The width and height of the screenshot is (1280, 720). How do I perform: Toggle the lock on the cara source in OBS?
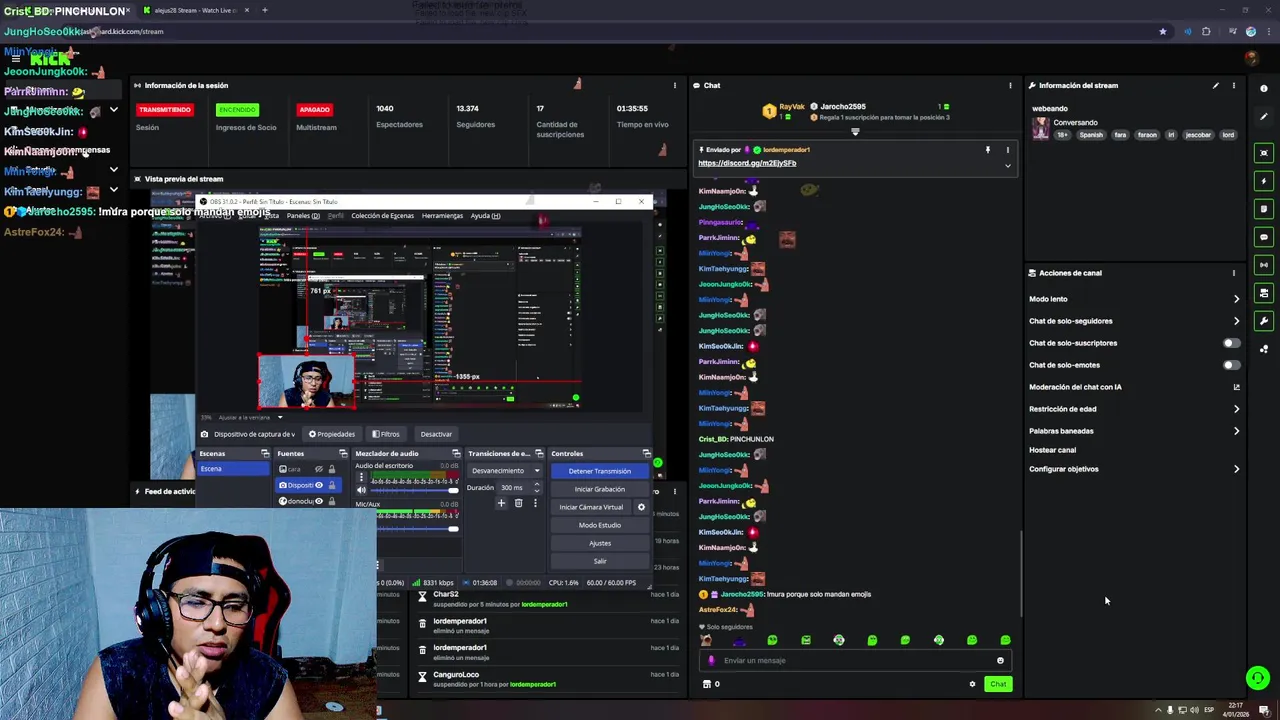[332, 469]
